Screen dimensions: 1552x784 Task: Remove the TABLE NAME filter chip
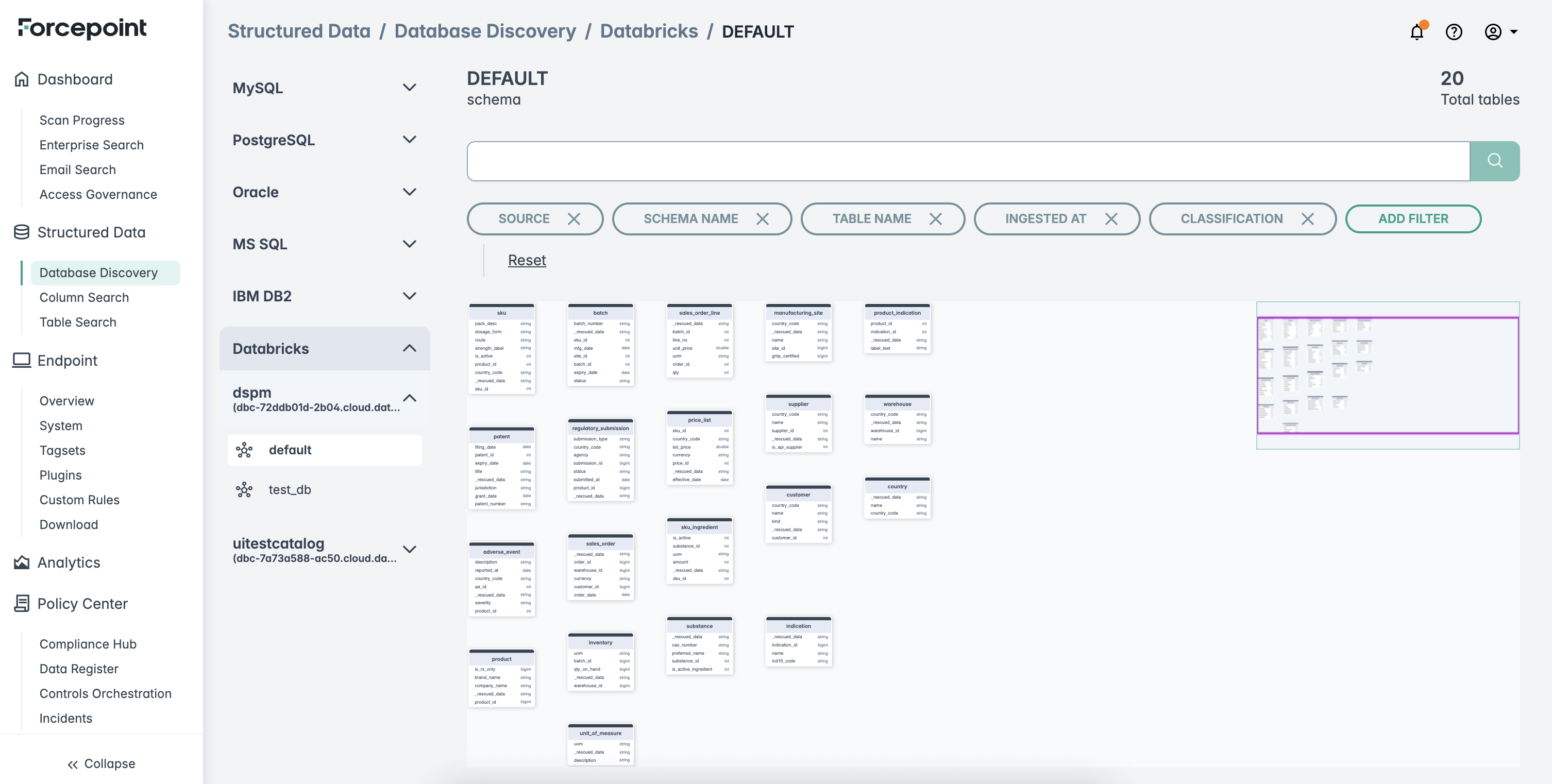[x=935, y=219]
